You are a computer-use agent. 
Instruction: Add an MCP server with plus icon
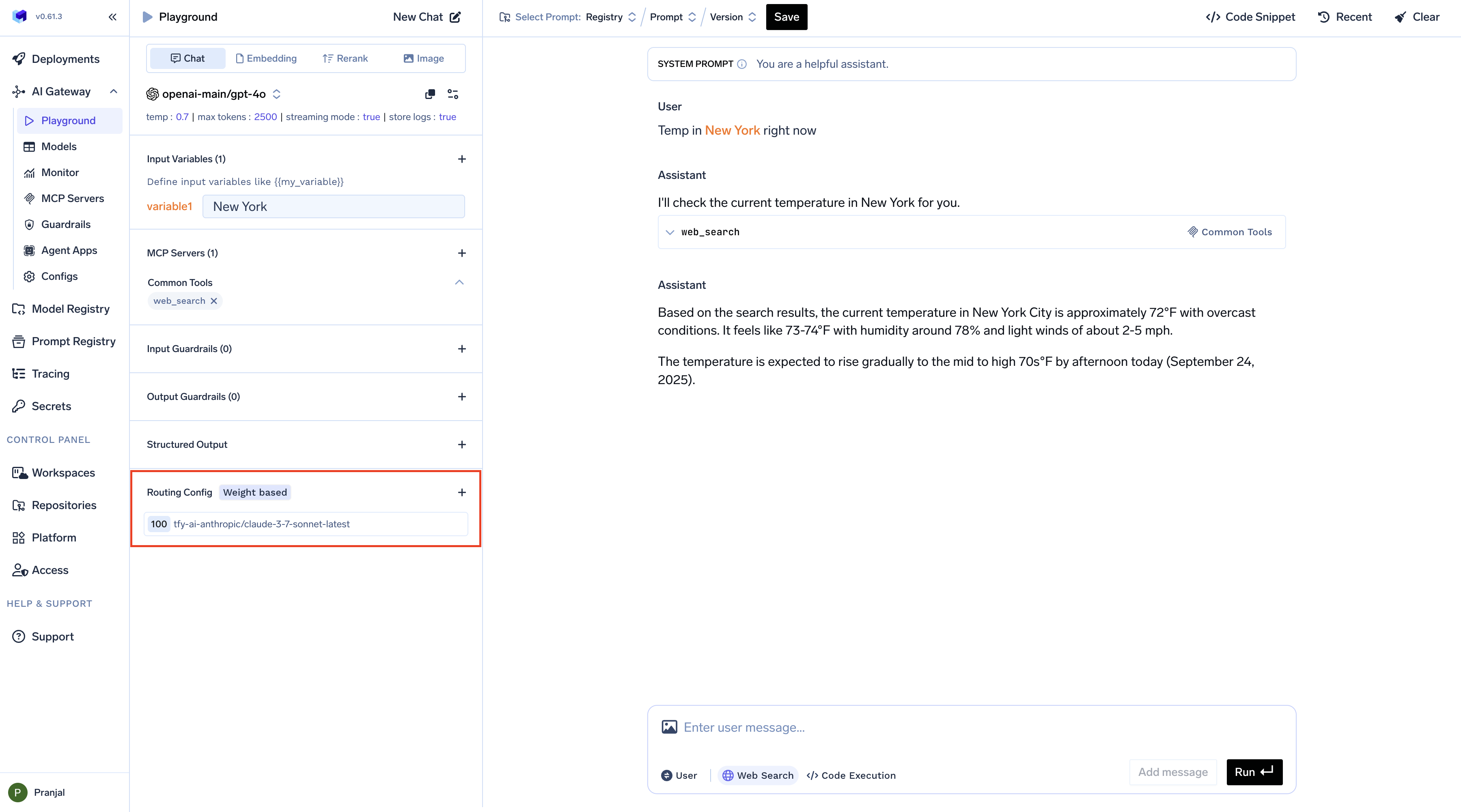click(x=462, y=253)
